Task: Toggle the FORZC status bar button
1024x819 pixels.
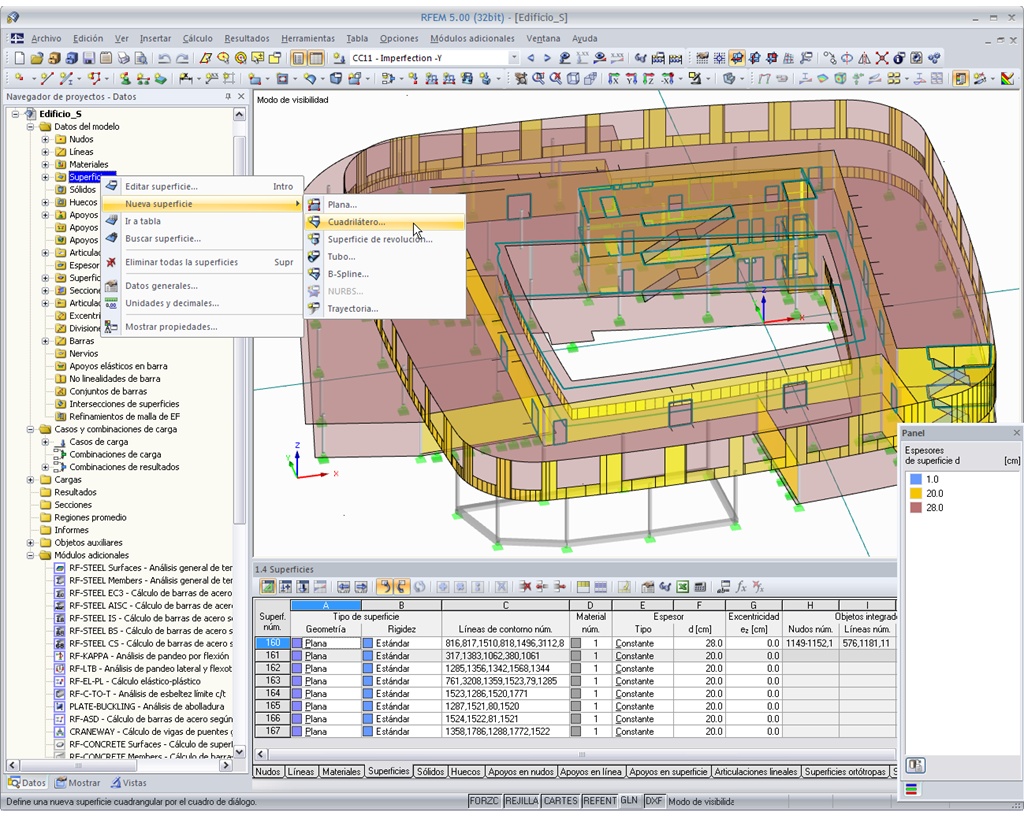Action: [484, 801]
